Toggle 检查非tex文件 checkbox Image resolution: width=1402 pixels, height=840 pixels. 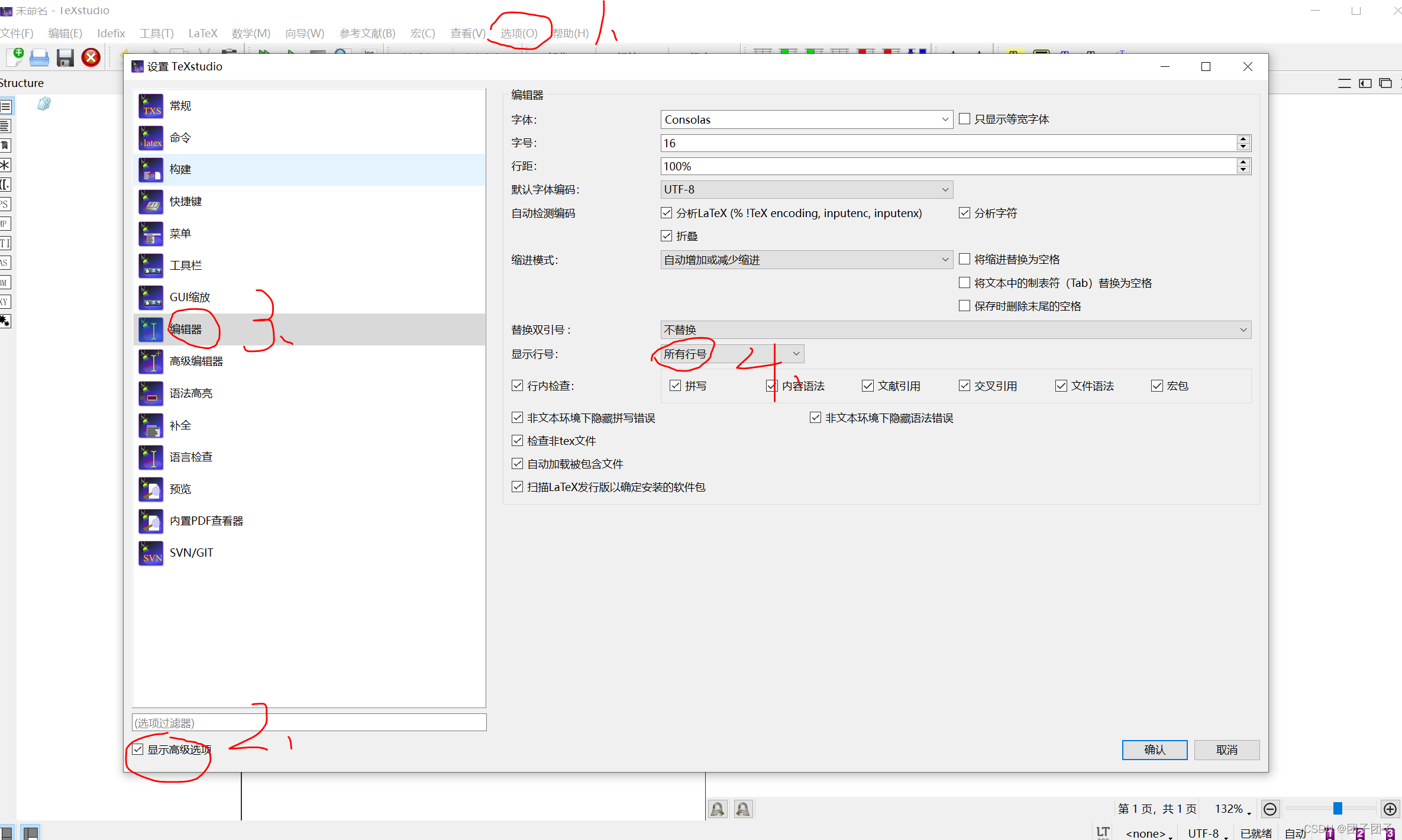click(517, 441)
